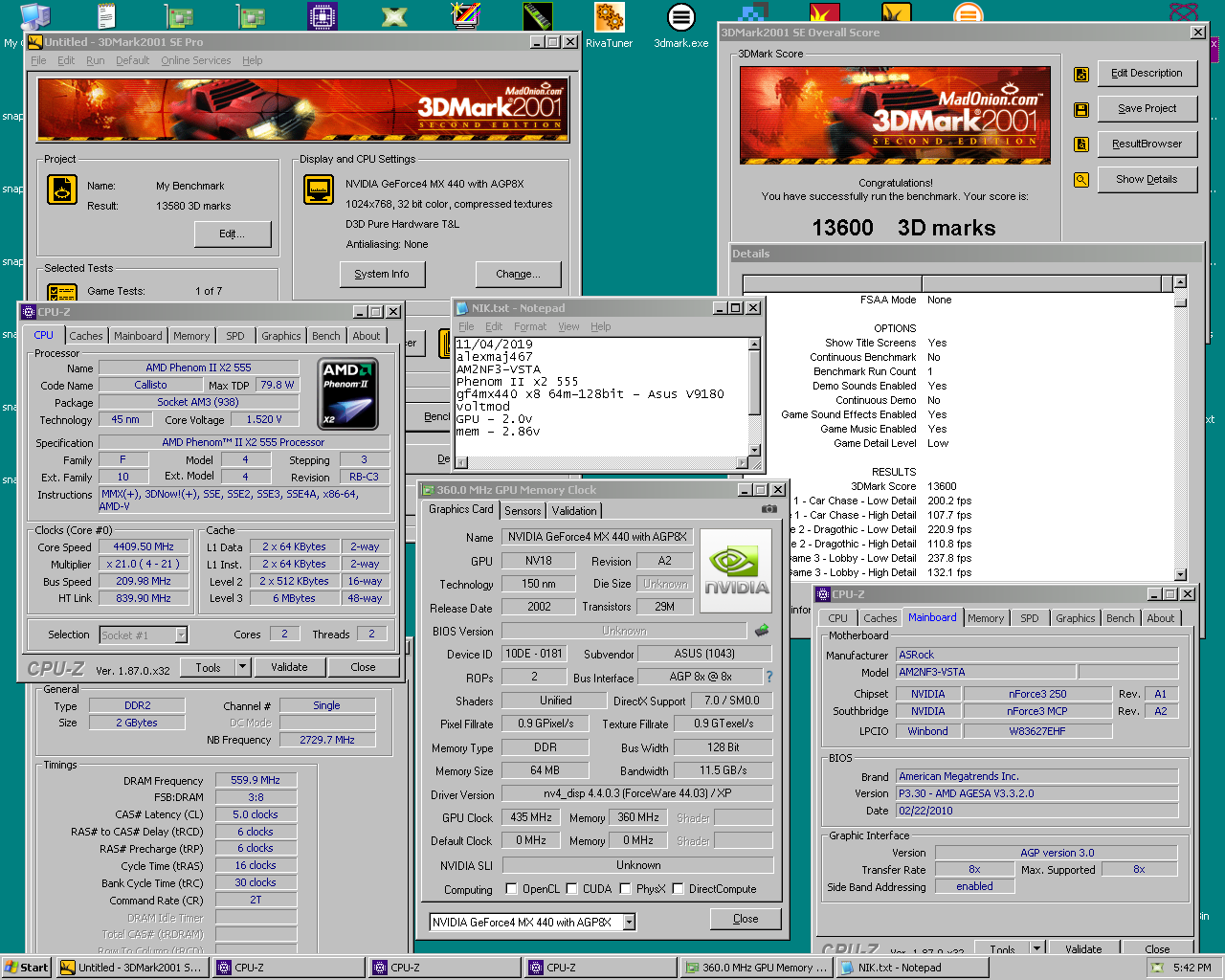Click Save Project button
This screenshot has height=980, width=1225.
1147,109
